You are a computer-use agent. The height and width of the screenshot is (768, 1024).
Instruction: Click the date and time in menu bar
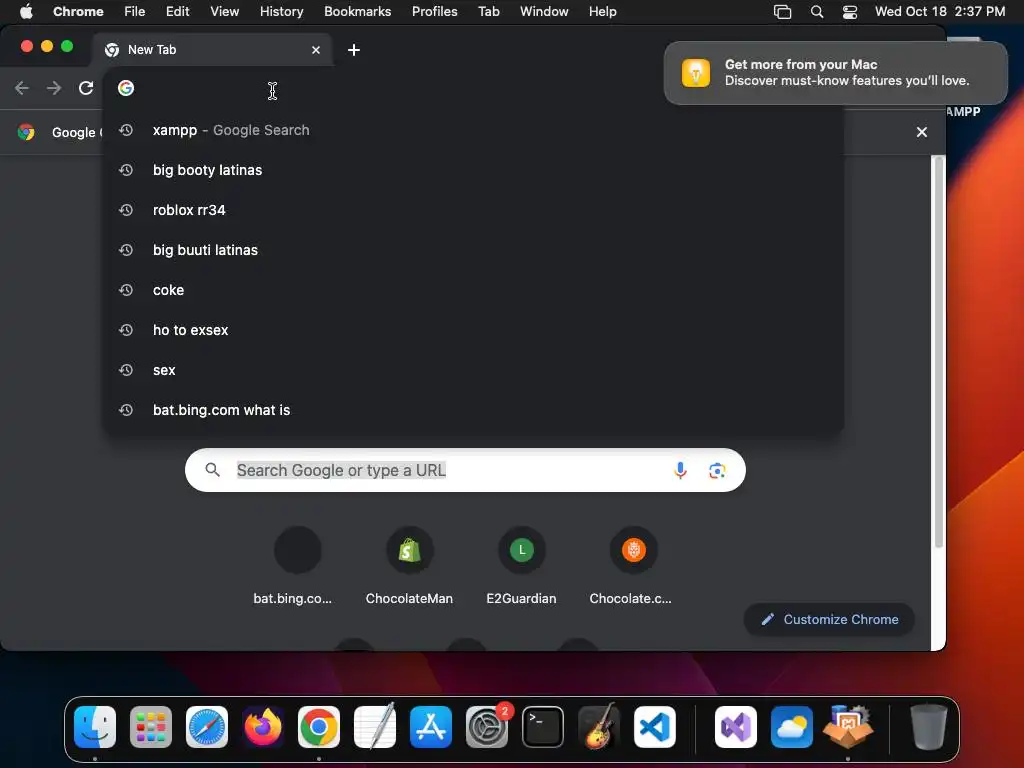point(940,12)
